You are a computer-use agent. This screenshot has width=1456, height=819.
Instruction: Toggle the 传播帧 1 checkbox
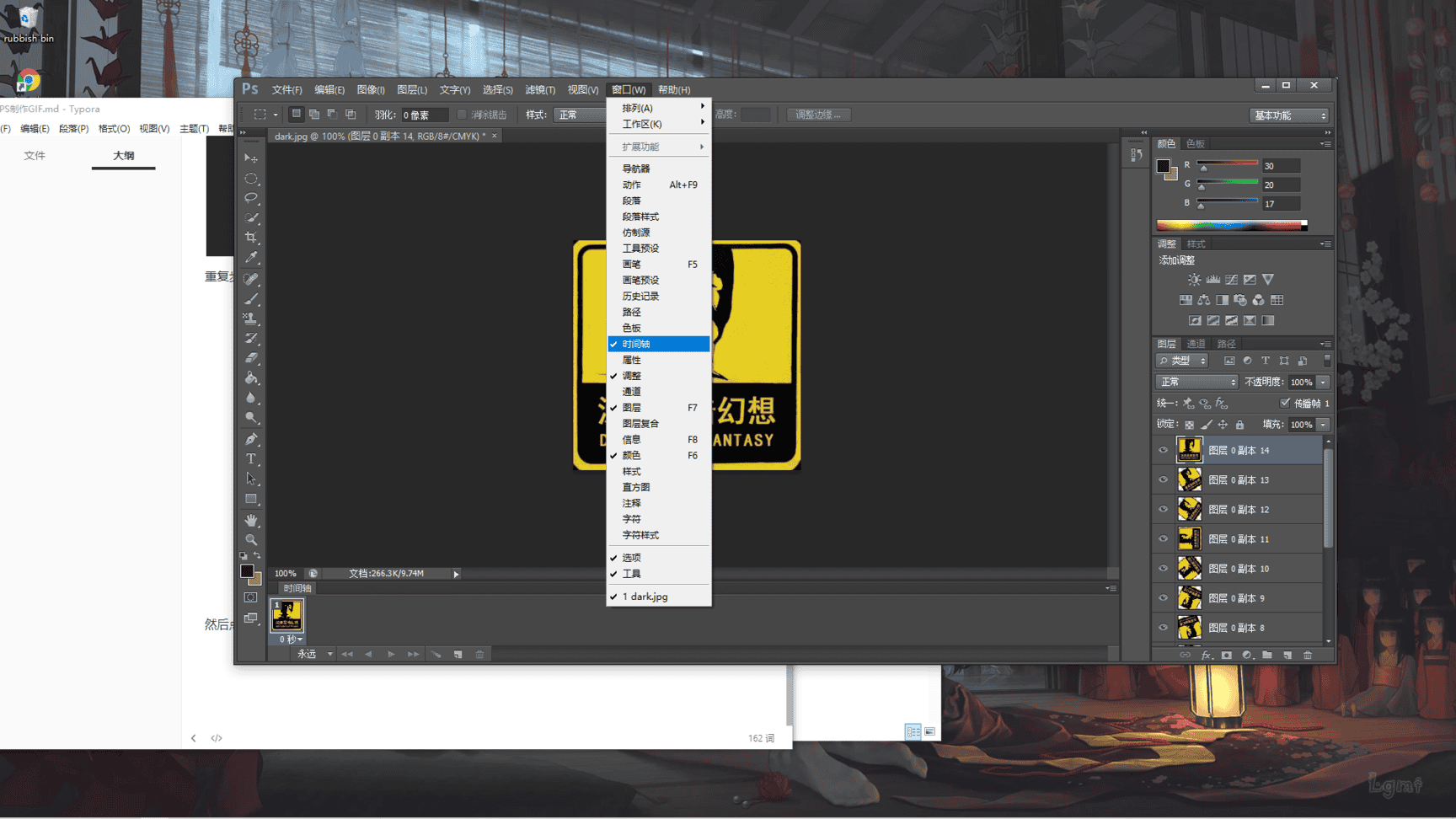(x=1285, y=403)
